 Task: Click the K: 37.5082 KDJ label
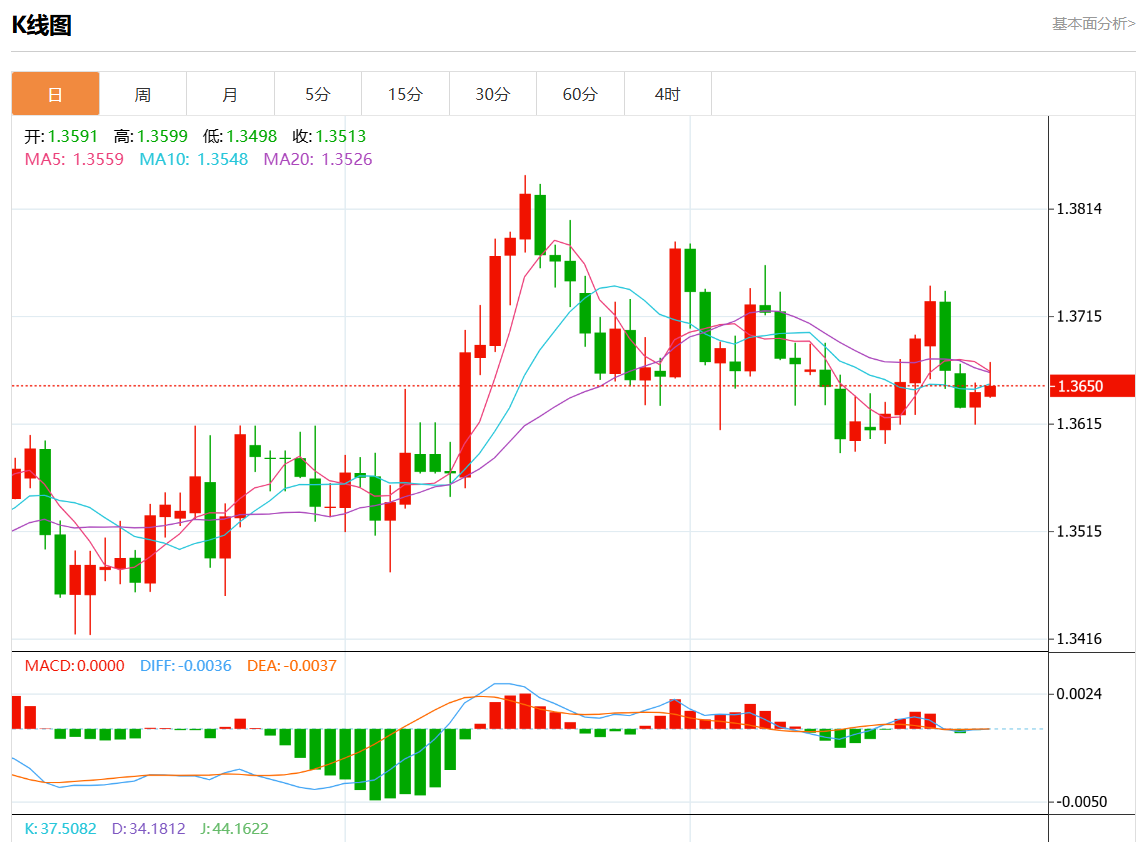(x=61, y=828)
